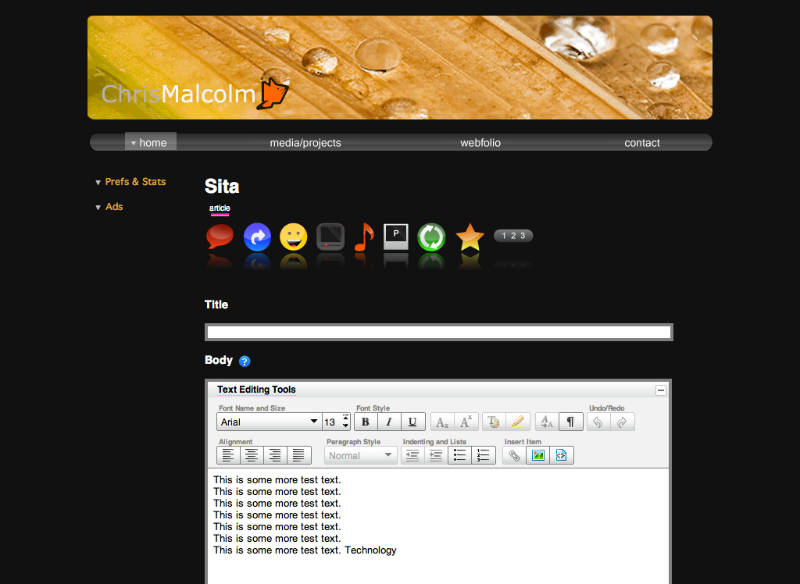Insert an image using the picture icon

pos(538,455)
